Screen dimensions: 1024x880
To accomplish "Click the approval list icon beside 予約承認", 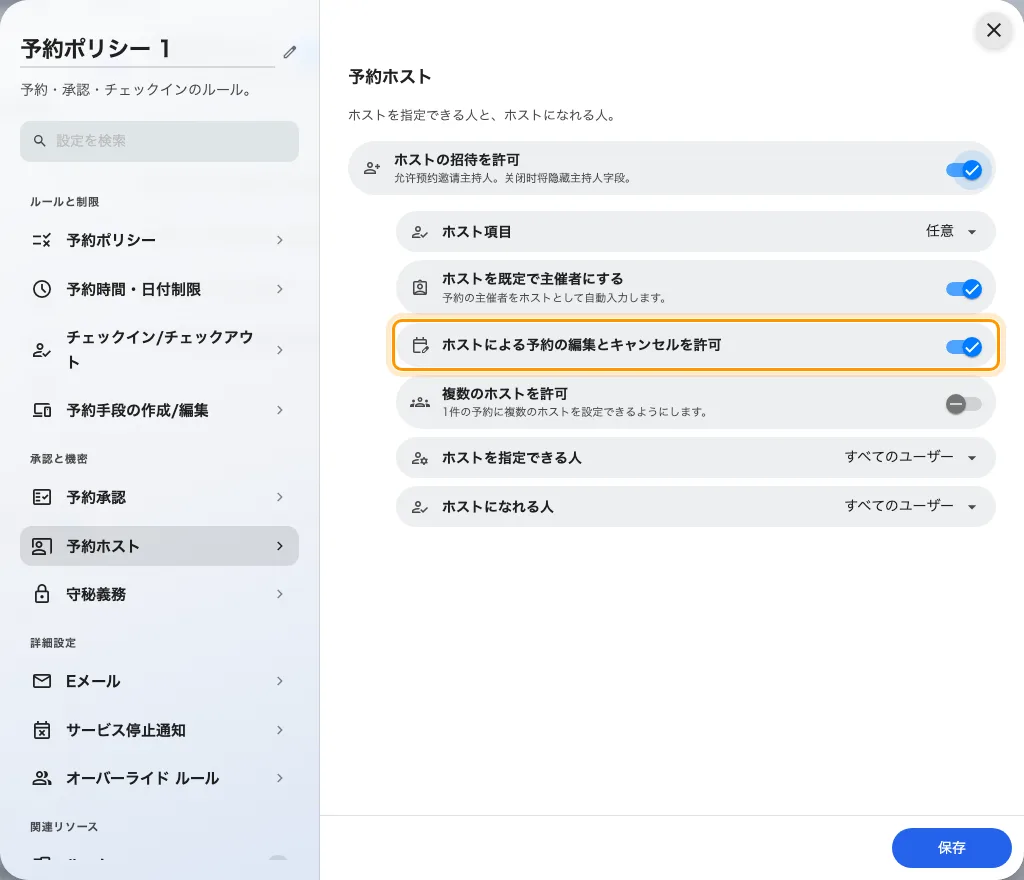I will pyautogui.click(x=42, y=497).
